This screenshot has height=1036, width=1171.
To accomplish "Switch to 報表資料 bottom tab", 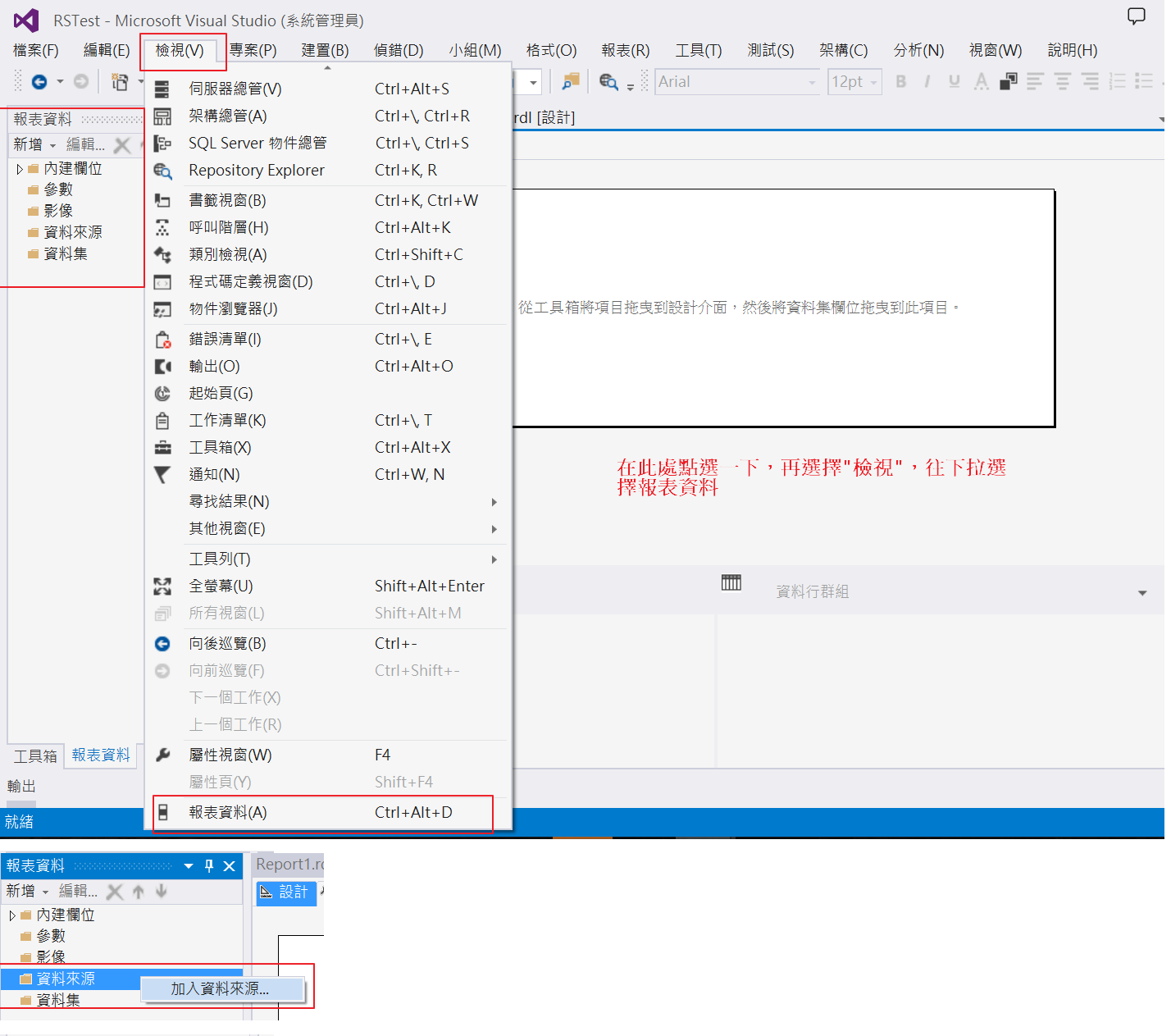I will 101,755.
